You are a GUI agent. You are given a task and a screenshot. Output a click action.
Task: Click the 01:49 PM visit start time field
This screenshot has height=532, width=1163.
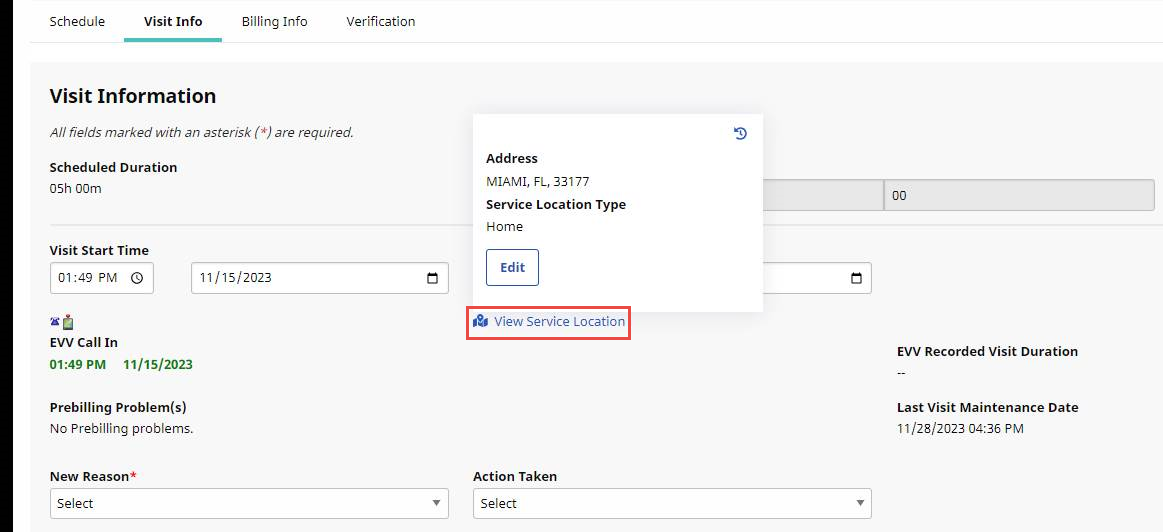pos(88,278)
